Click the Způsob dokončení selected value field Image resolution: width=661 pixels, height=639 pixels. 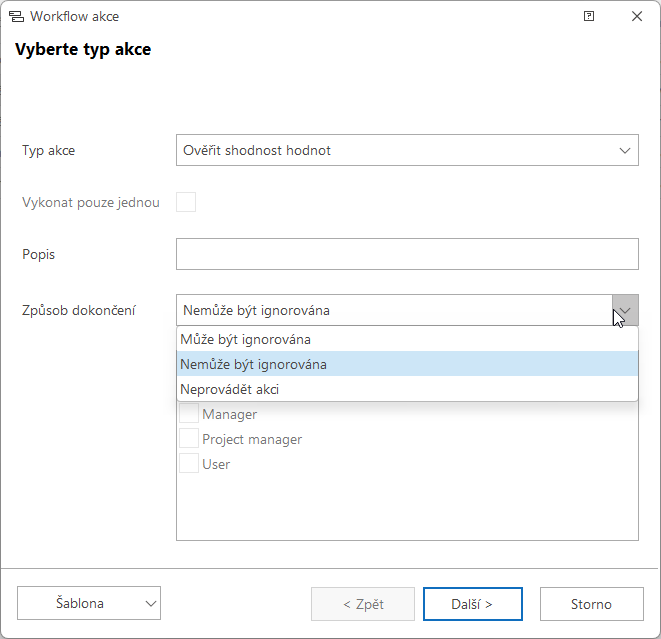click(394, 310)
